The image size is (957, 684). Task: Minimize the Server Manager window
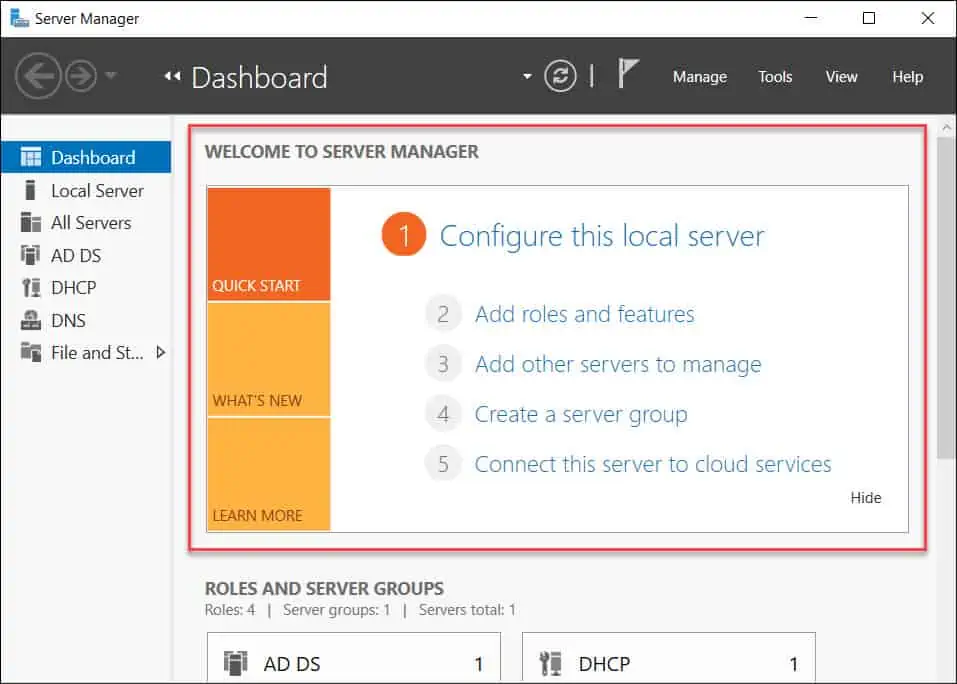click(811, 18)
